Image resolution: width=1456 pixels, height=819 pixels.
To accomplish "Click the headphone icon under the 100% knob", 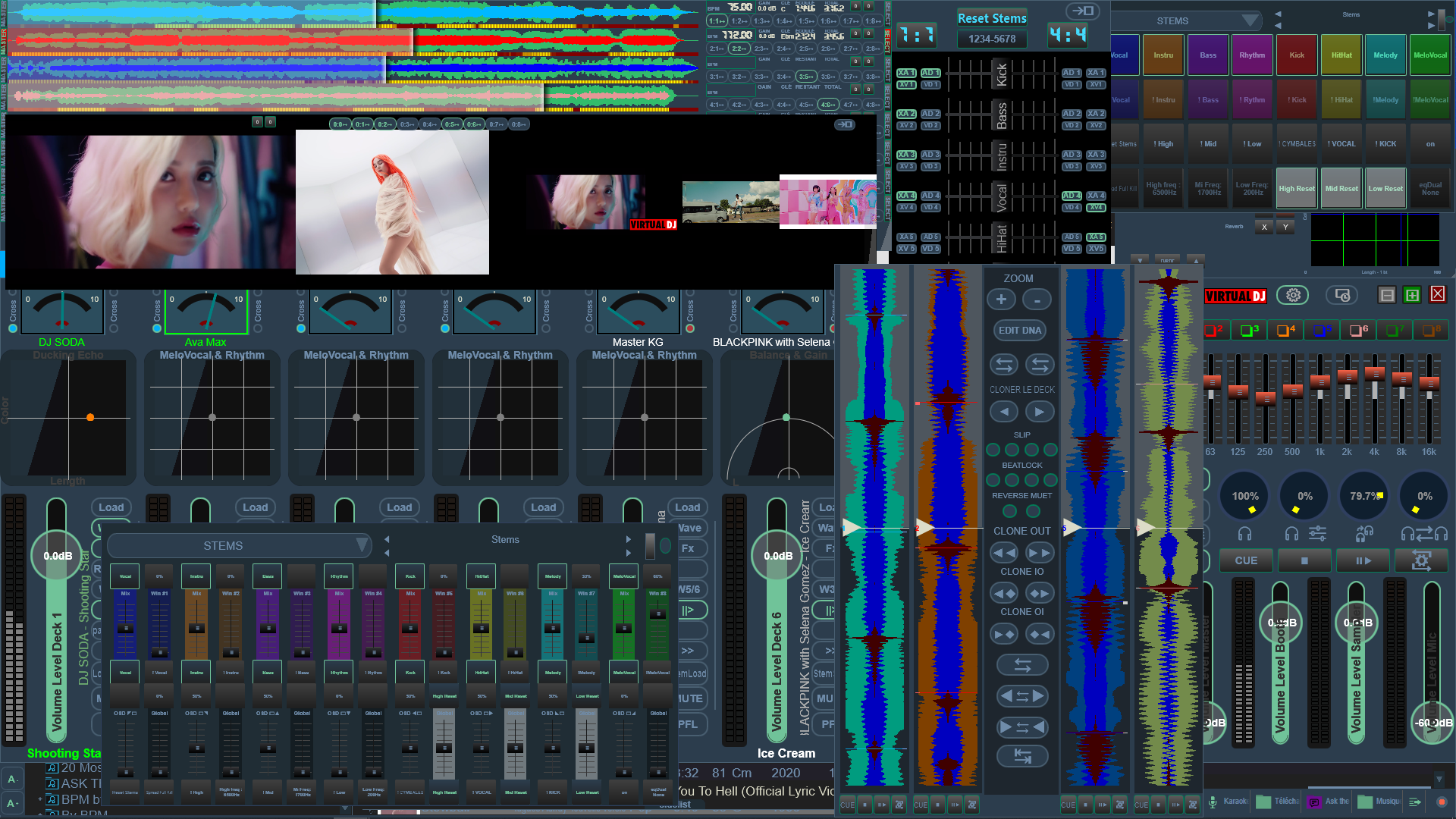I will tap(1244, 534).
